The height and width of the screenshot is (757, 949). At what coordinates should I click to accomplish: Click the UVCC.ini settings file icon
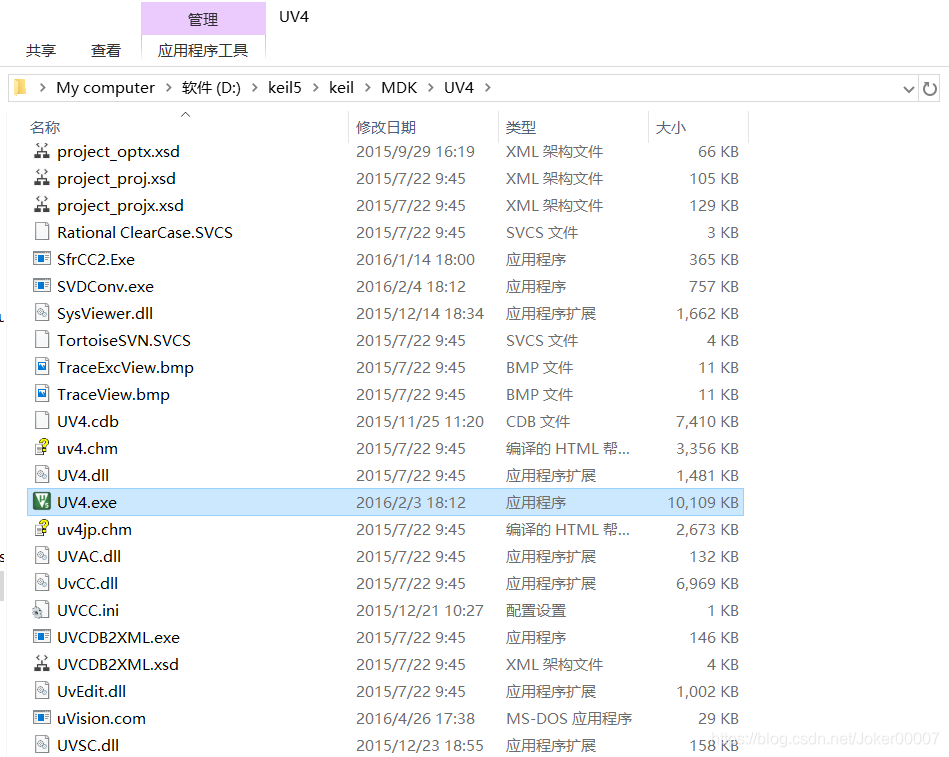point(41,610)
